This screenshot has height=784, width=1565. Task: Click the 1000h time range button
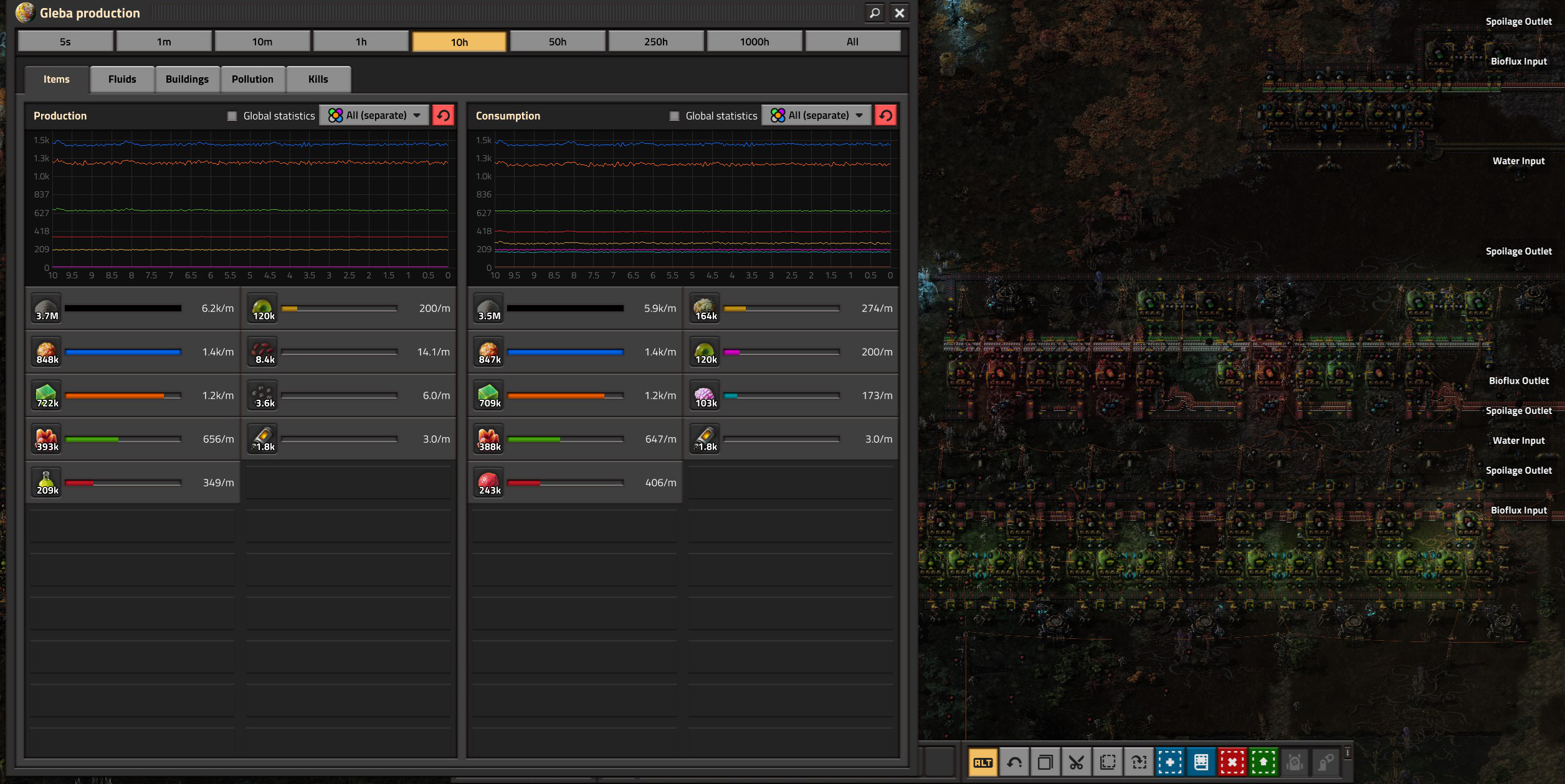754,42
